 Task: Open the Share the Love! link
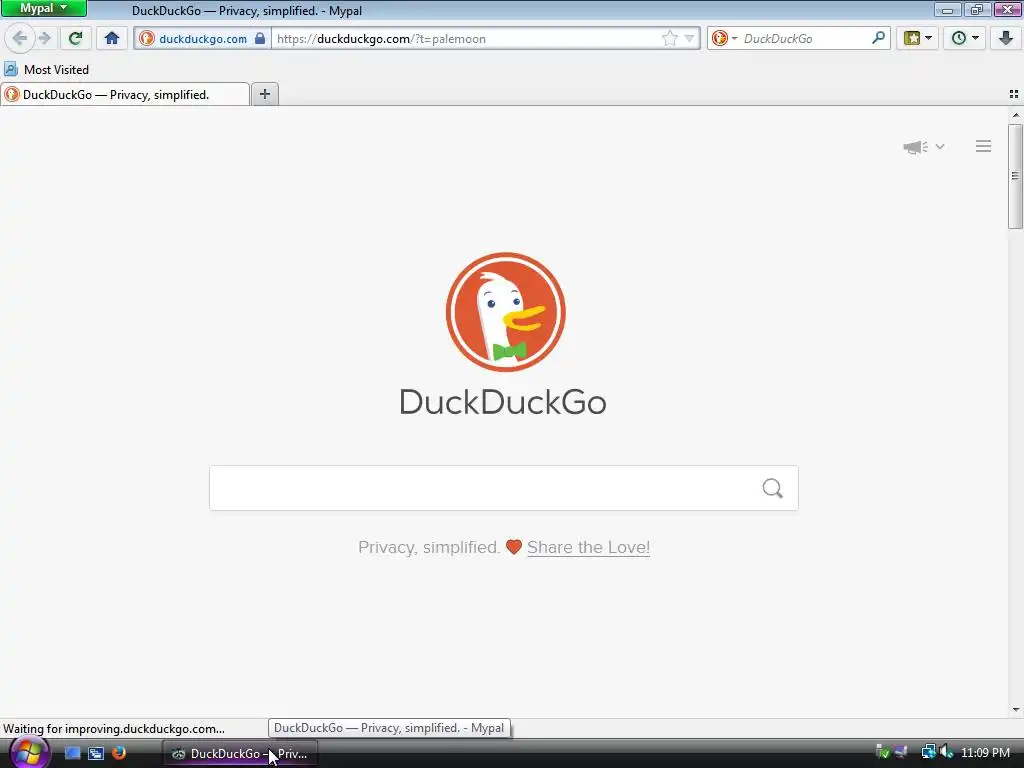tap(588, 547)
